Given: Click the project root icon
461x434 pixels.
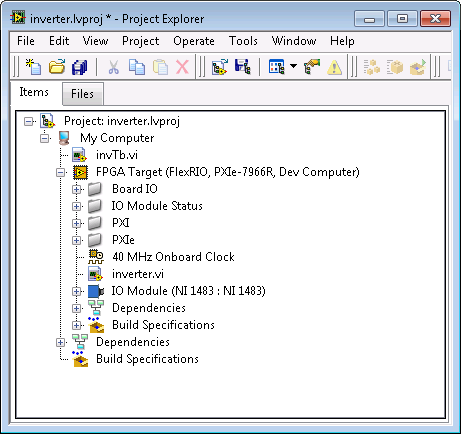Looking at the screenshot, I should click(x=47, y=121).
